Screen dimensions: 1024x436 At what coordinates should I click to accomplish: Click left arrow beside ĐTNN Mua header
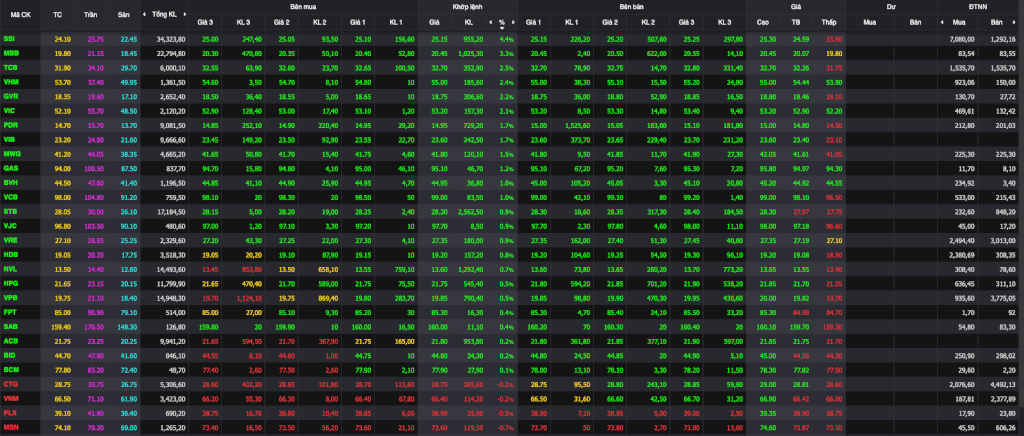(942, 22)
